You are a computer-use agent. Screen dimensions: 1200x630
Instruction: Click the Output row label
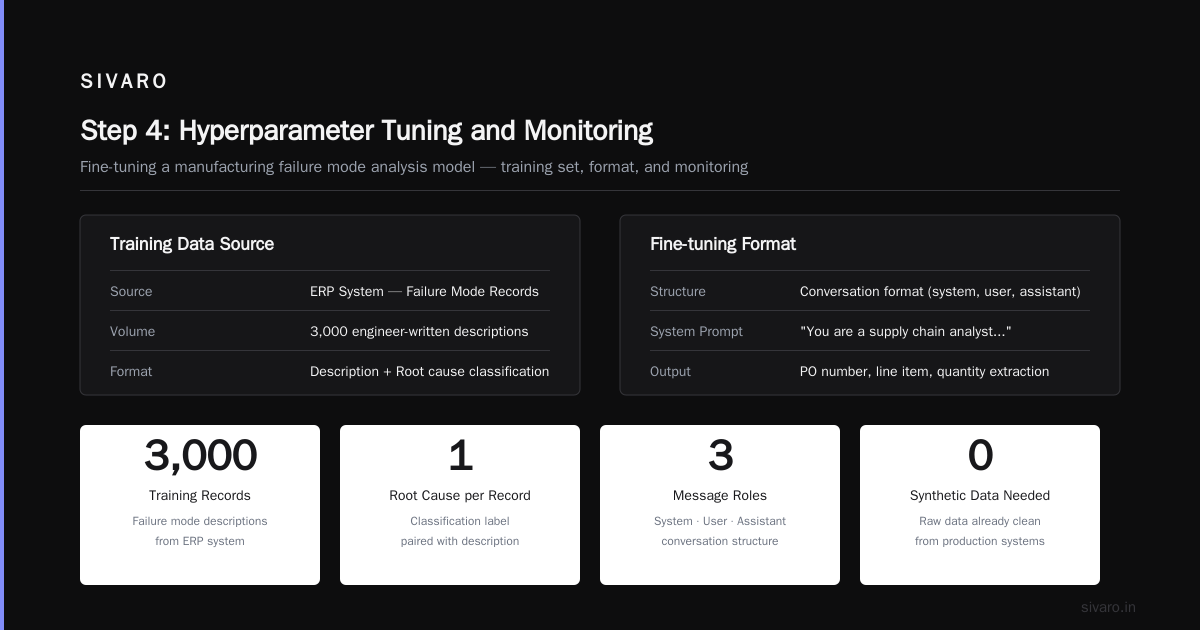(670, 371)
